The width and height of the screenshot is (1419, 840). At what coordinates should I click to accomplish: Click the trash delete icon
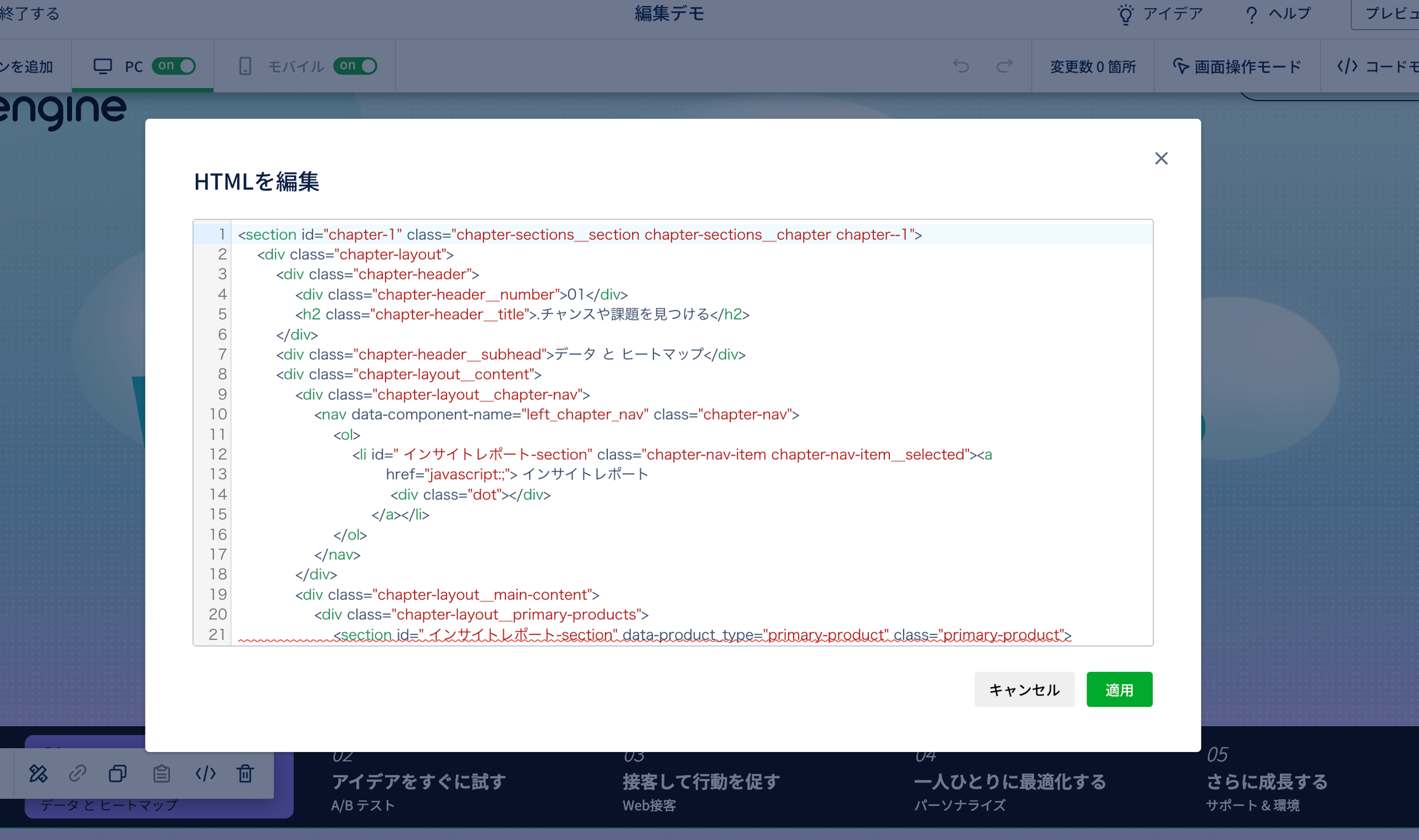tap(245, 773)
